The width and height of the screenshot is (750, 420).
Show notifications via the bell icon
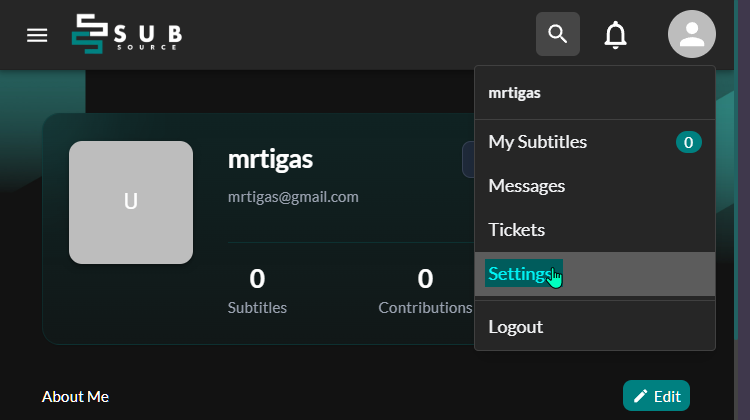[x=616, y=35]
